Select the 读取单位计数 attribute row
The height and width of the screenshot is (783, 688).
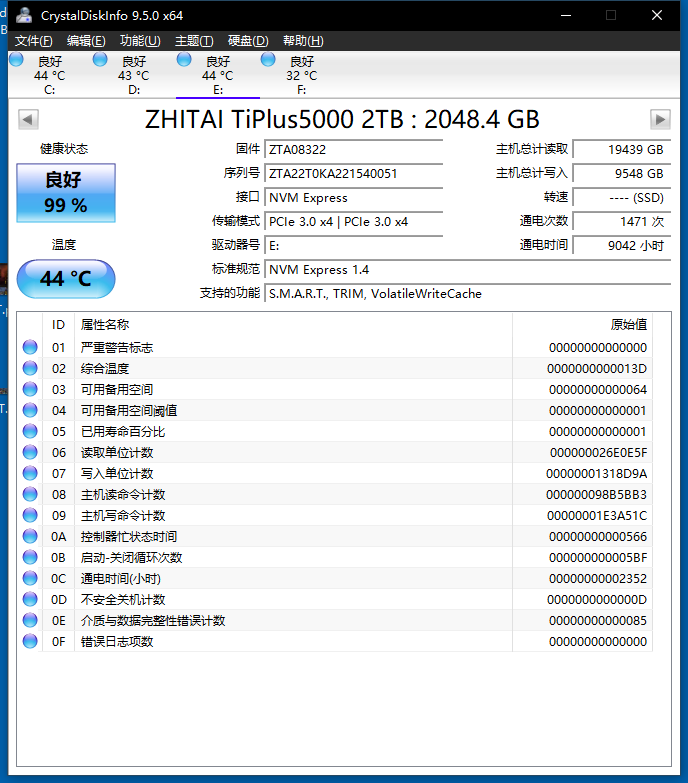pos(335,452)
